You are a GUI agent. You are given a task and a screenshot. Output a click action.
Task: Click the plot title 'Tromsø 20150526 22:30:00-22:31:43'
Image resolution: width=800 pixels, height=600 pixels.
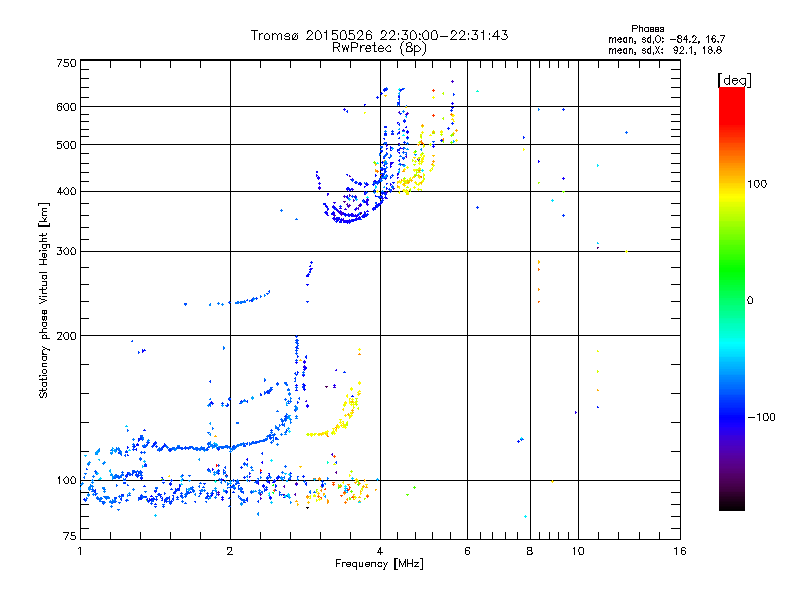[379, 35]
